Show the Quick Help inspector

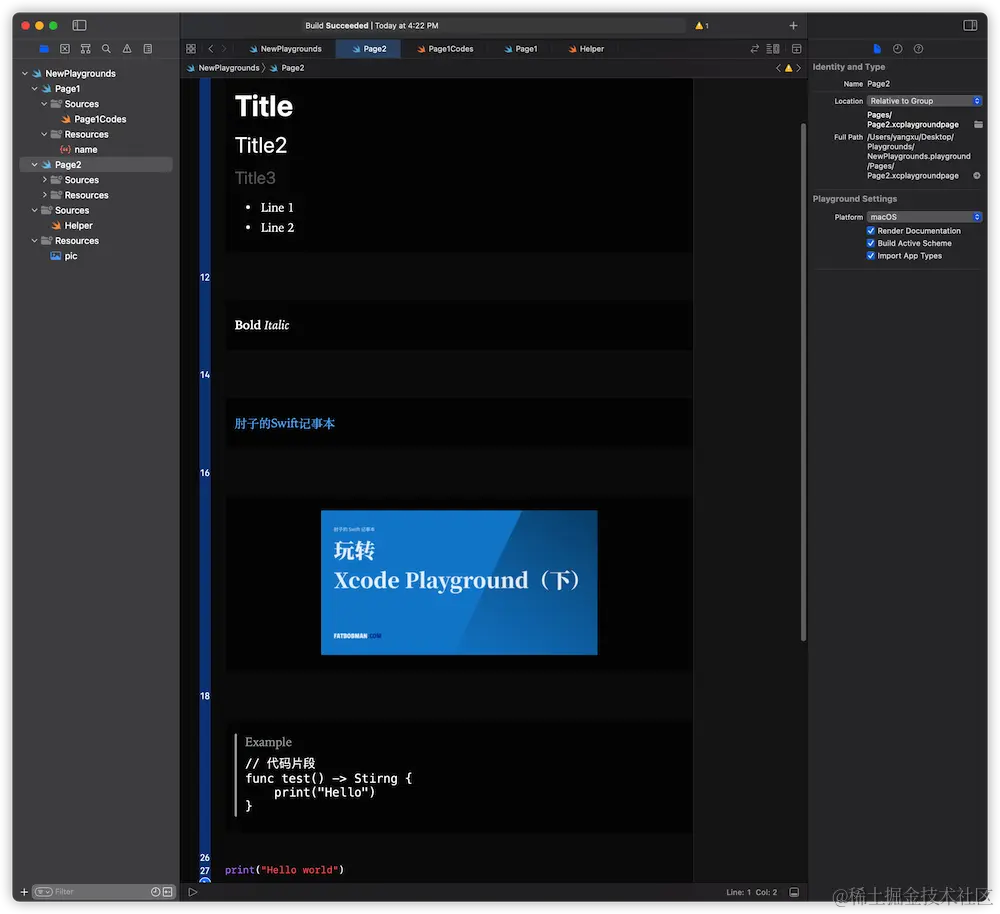tap(918, 48)
